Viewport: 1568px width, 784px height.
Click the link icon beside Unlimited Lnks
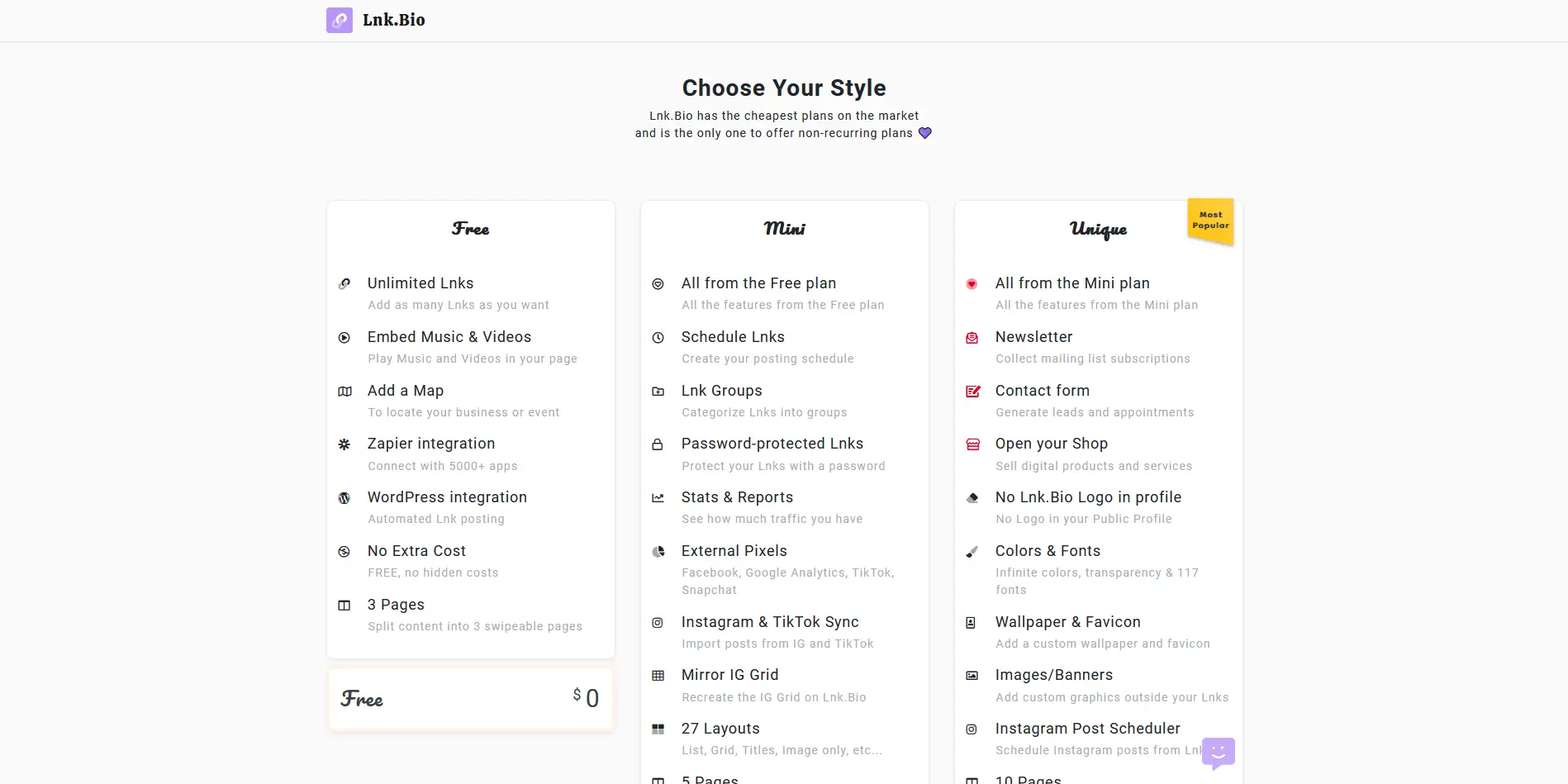click(x=344, y=284)
